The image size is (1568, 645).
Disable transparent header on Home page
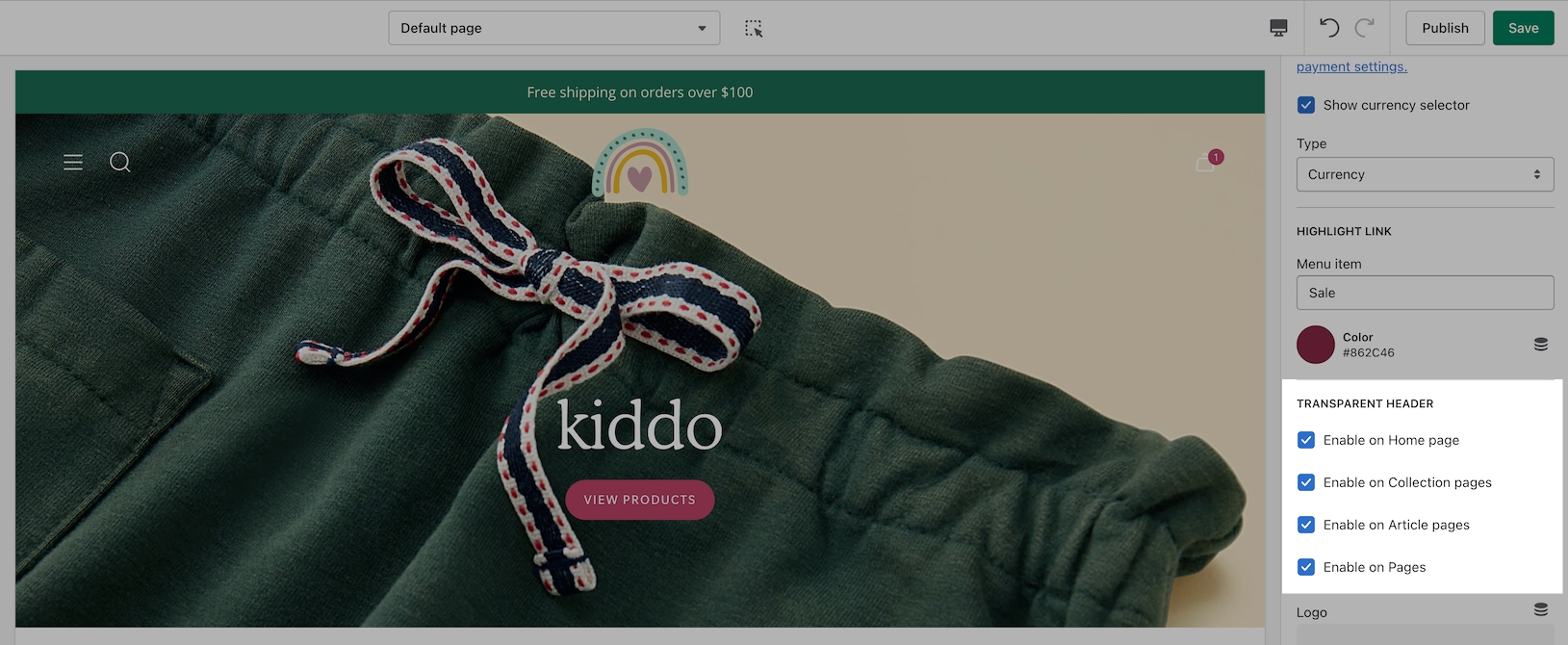1306,440
